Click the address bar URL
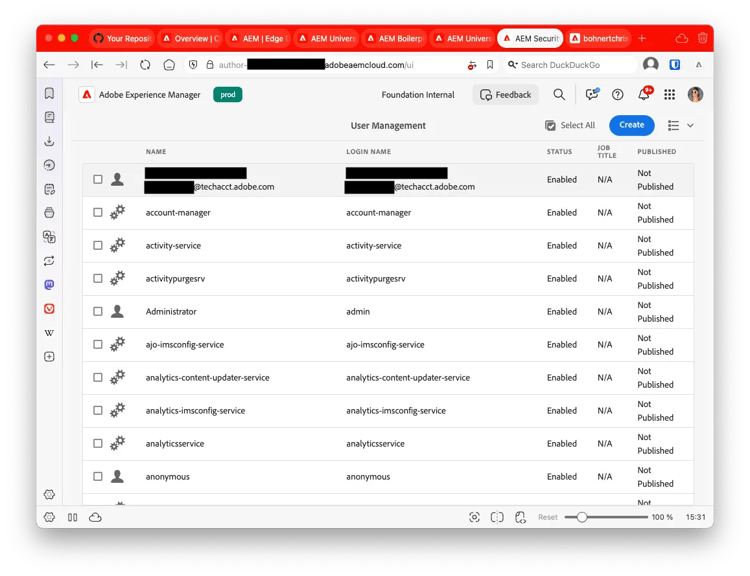Screen dimensions: 750x576 tap(316, 65)
